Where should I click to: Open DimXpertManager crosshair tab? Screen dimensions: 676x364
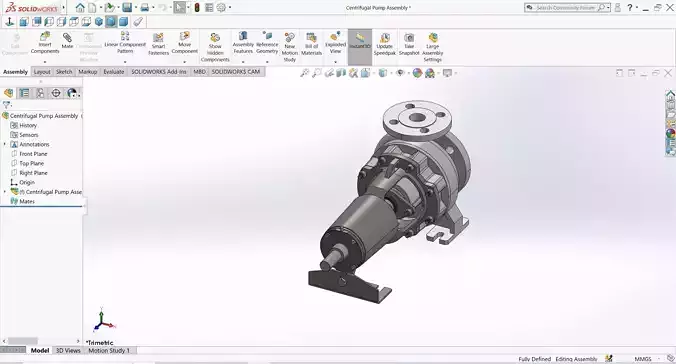click(x=56, y=93)
